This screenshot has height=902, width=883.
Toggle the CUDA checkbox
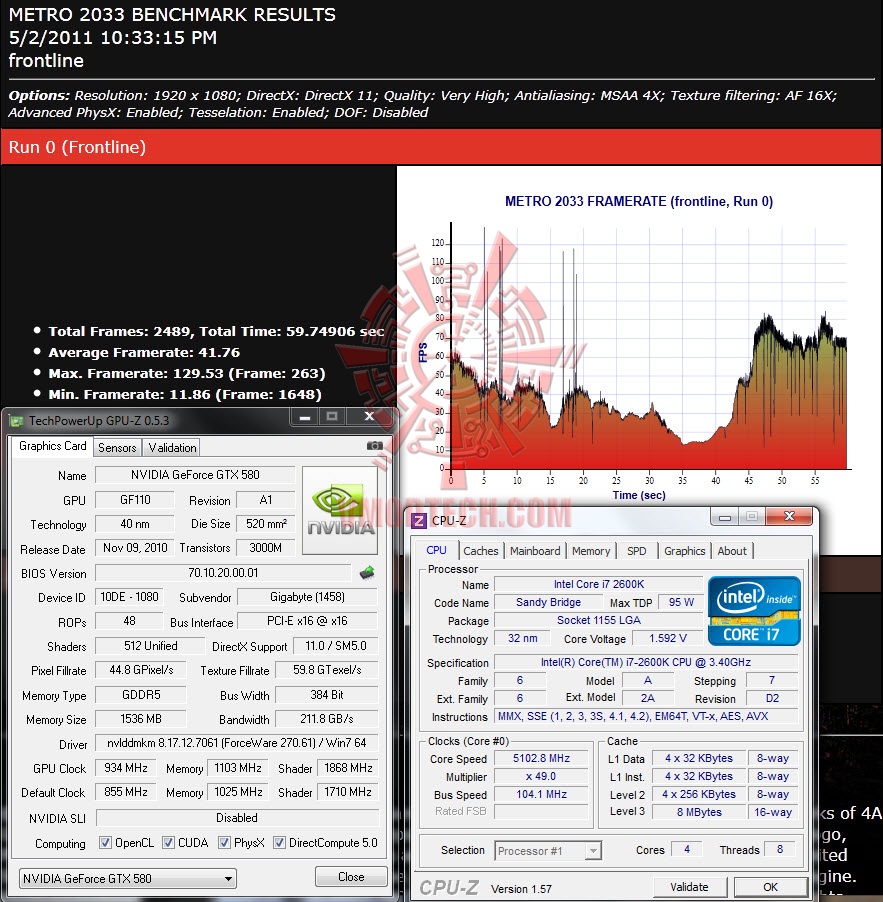[168, 843]
